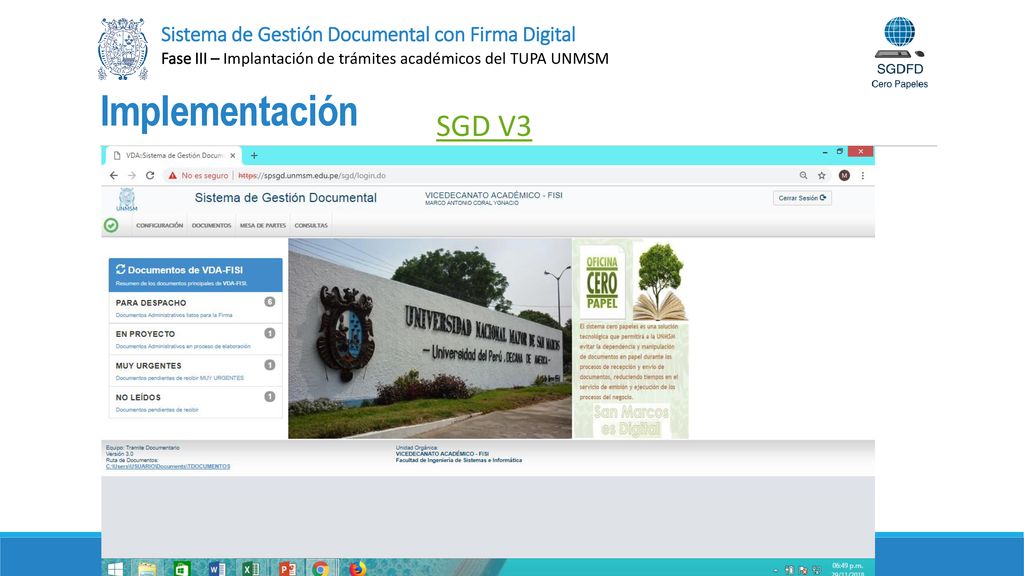Open the Chrome profile avatar M

pyautogui.click(x=844, y=176)
